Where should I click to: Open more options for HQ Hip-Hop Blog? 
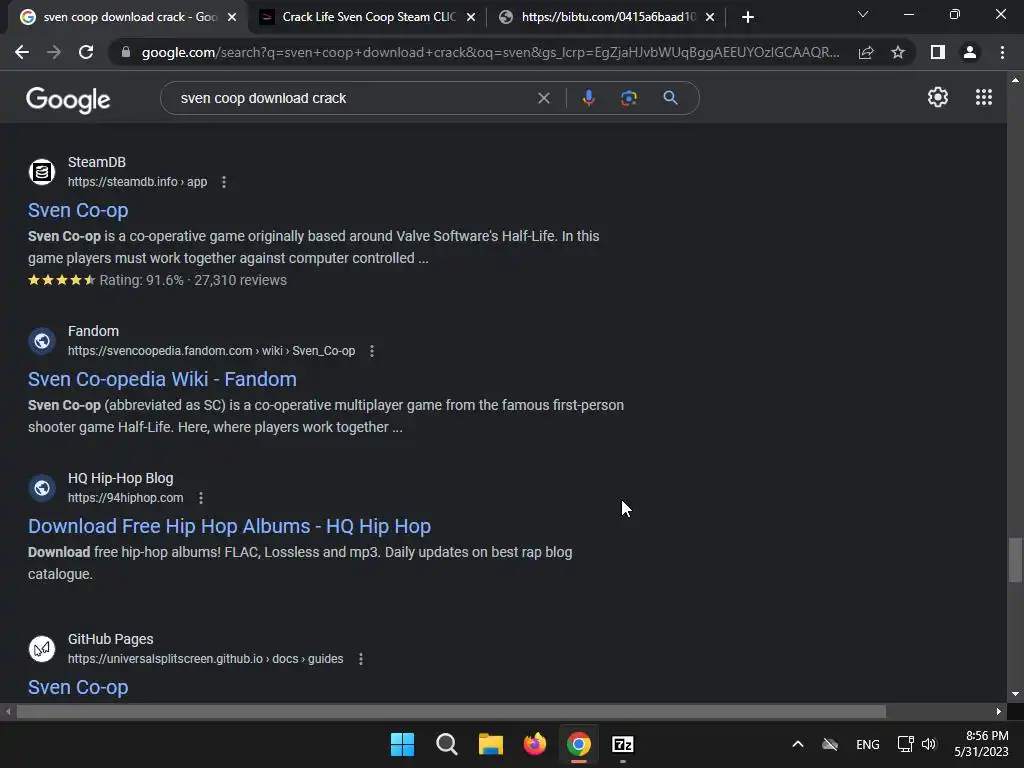click(200, 498)
